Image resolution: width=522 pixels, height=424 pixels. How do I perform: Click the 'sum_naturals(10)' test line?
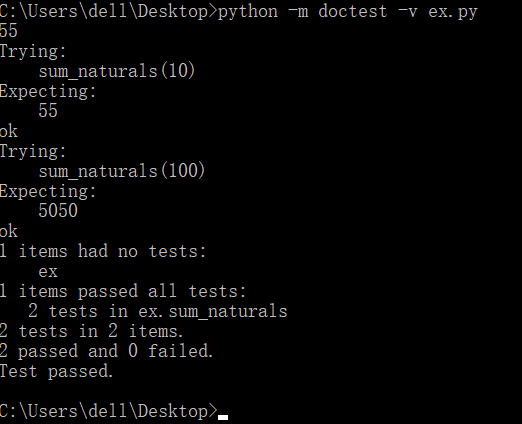(x=117, y=71)
